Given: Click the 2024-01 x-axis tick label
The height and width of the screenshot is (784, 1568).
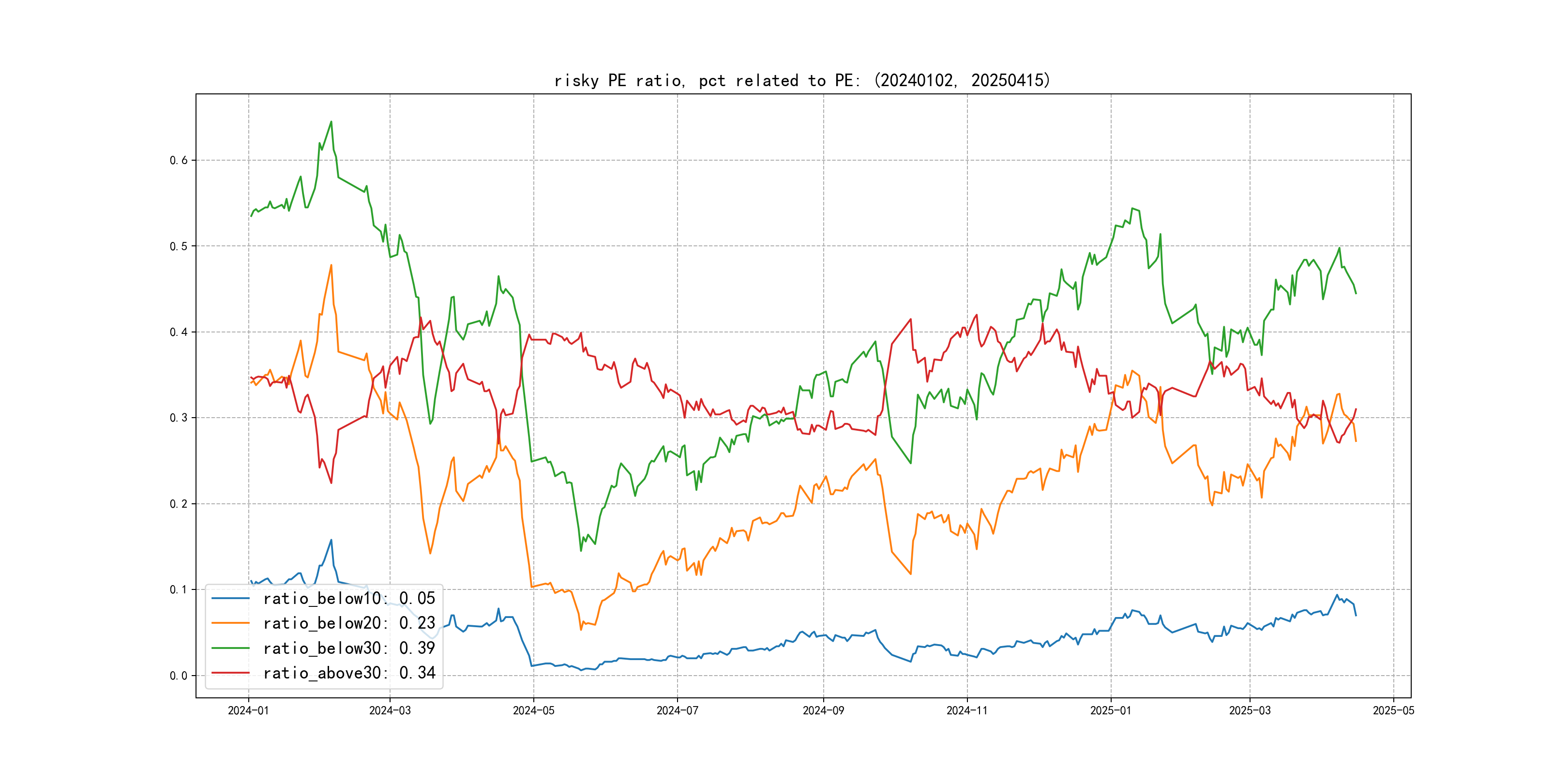Looking at the screenshot, I should point(248,710).
